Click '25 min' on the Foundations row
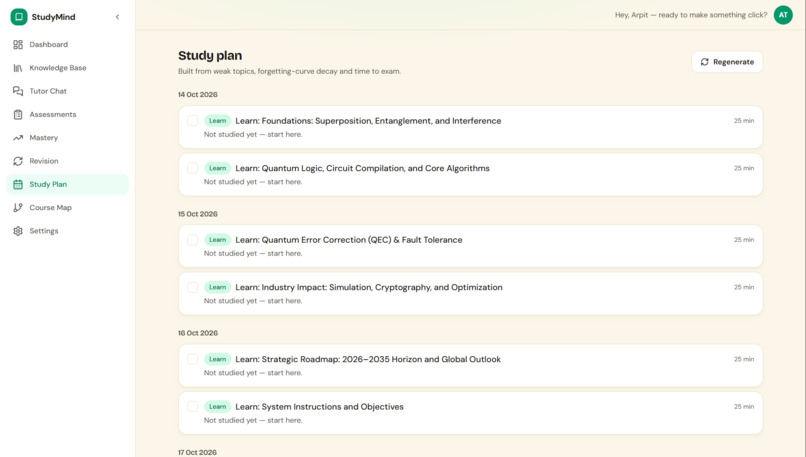806x457 pixels. point(744,121)
